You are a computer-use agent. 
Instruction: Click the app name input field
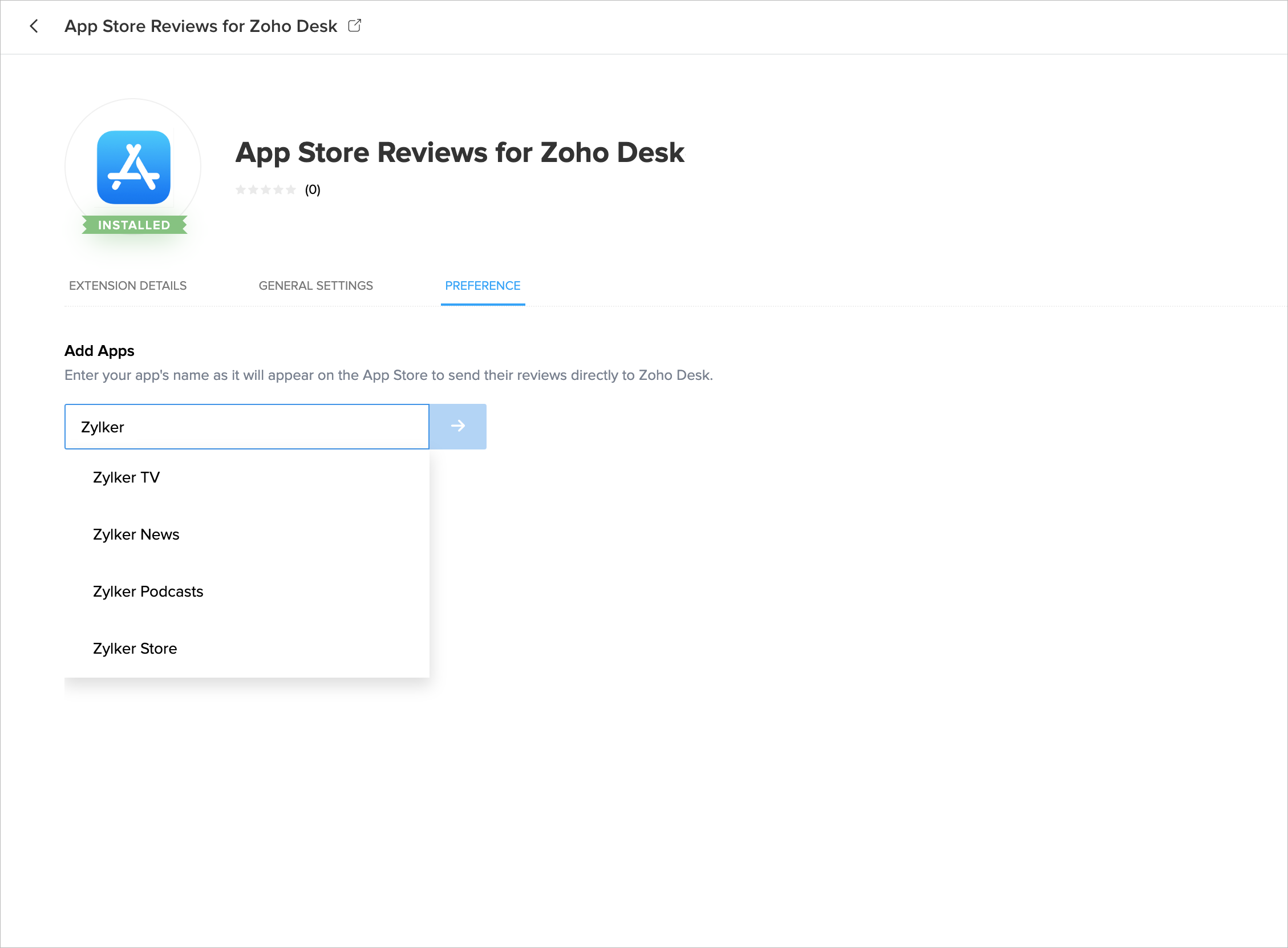(x=246, y=427)
